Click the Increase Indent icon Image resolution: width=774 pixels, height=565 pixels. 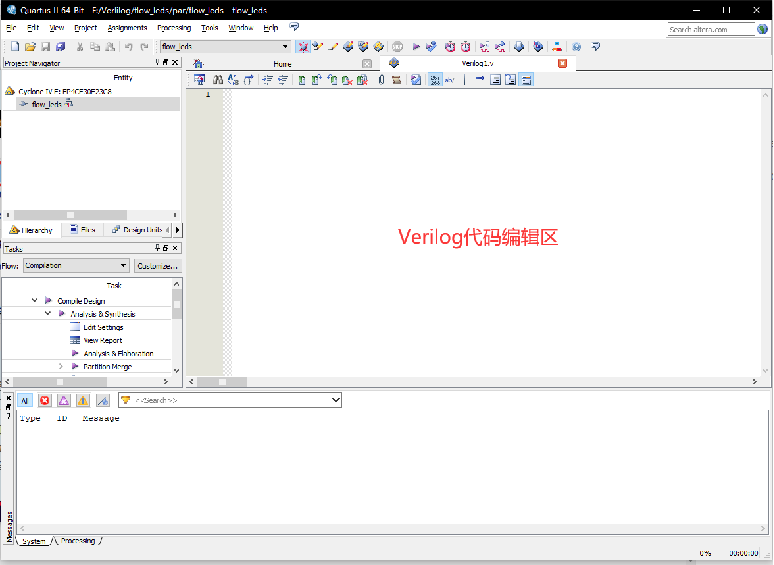click(x=267, y=79)
